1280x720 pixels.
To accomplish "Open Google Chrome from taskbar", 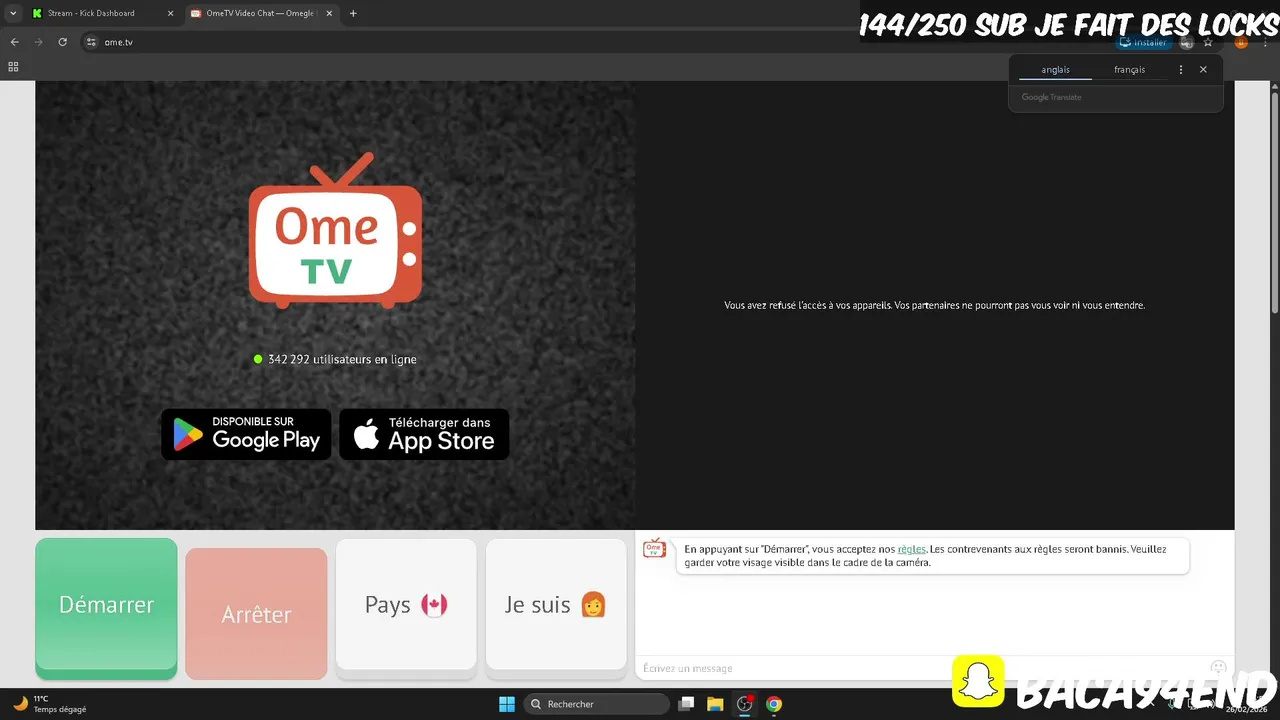I will (774, 704).
